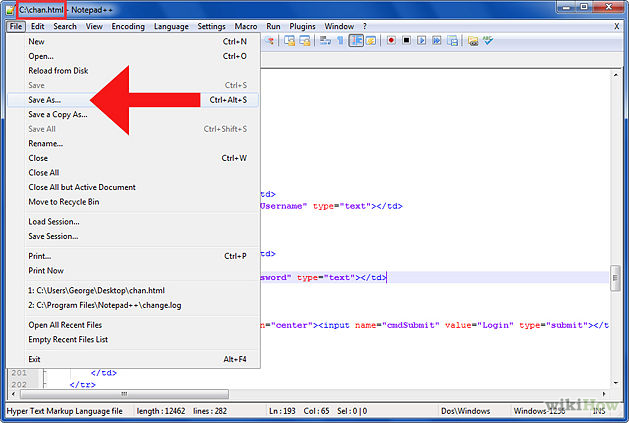
Task: Open recent file Notepad++\change.log
Action: pos(133,305)
